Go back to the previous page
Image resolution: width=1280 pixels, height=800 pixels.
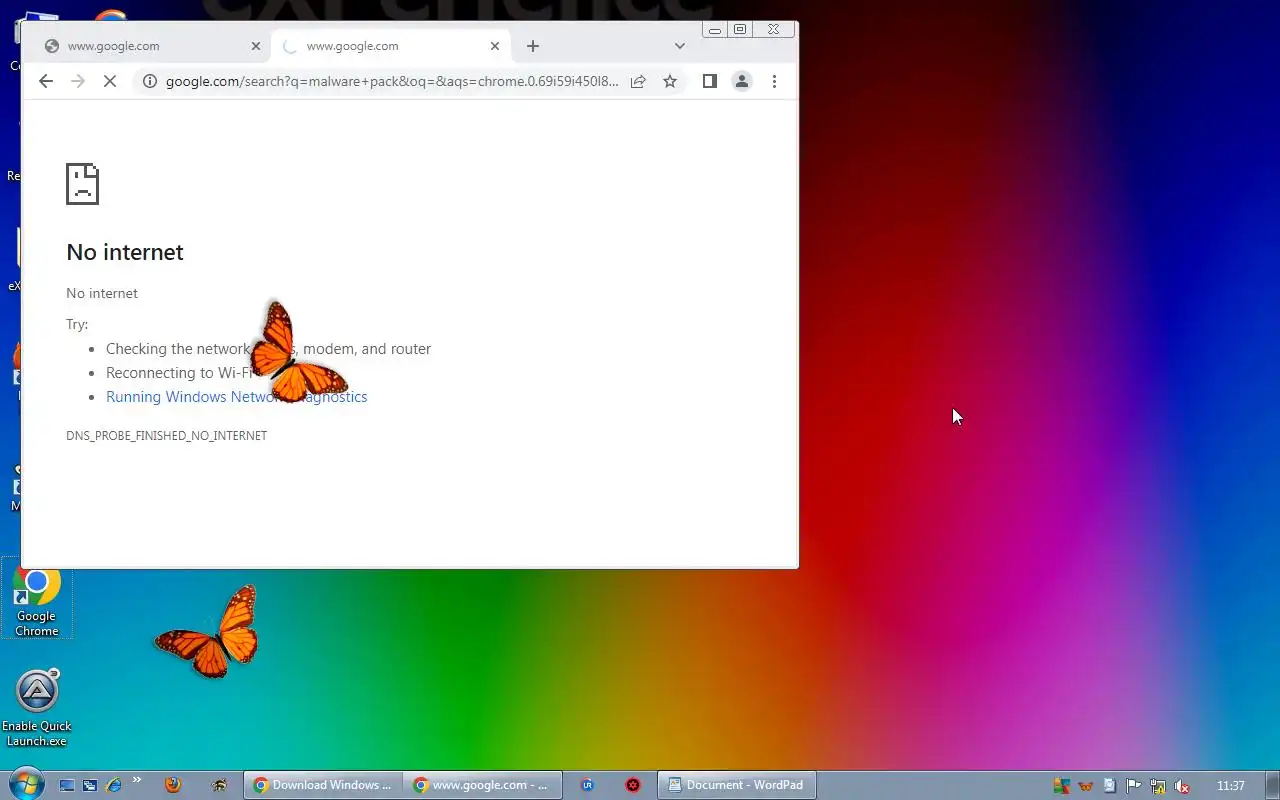[x=46, y=82]
